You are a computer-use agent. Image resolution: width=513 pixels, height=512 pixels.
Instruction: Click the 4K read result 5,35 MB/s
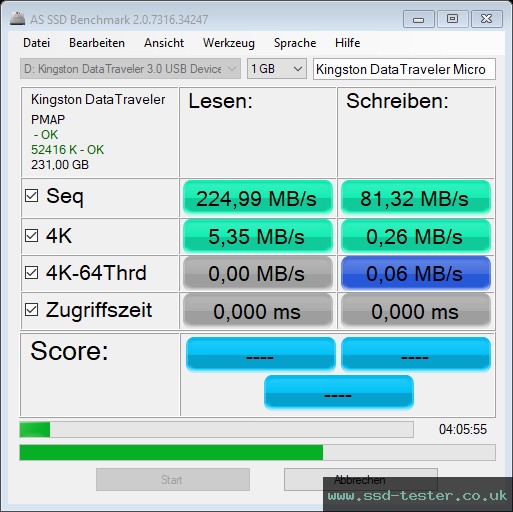(x=258, y=236)
